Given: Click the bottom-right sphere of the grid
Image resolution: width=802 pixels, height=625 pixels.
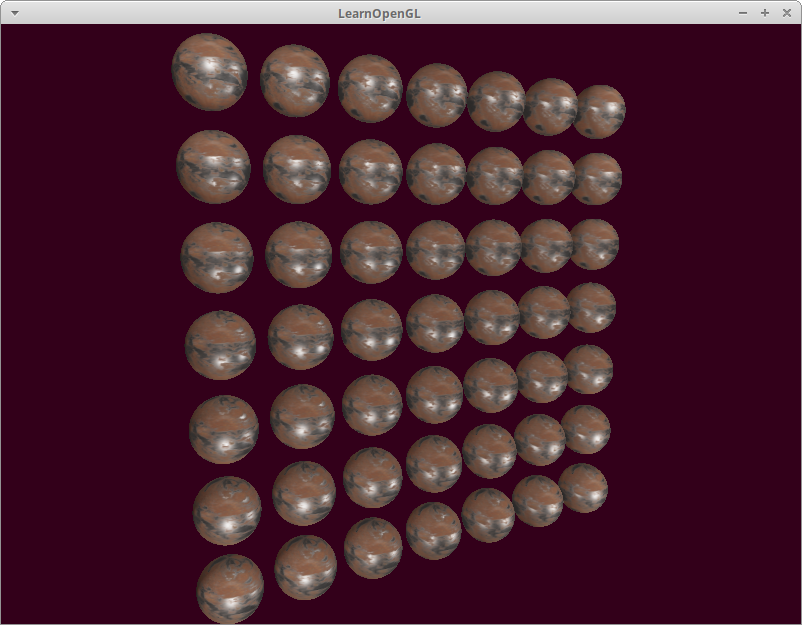Looking at the screenshot, I should tap(583, 488).
